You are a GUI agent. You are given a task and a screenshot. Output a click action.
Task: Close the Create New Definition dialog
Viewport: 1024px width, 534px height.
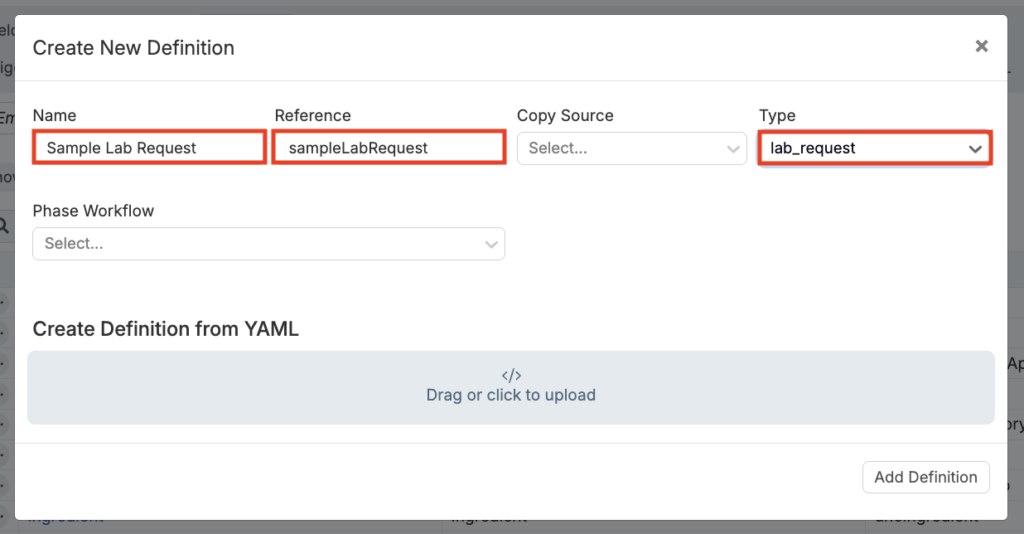(981, 46)
